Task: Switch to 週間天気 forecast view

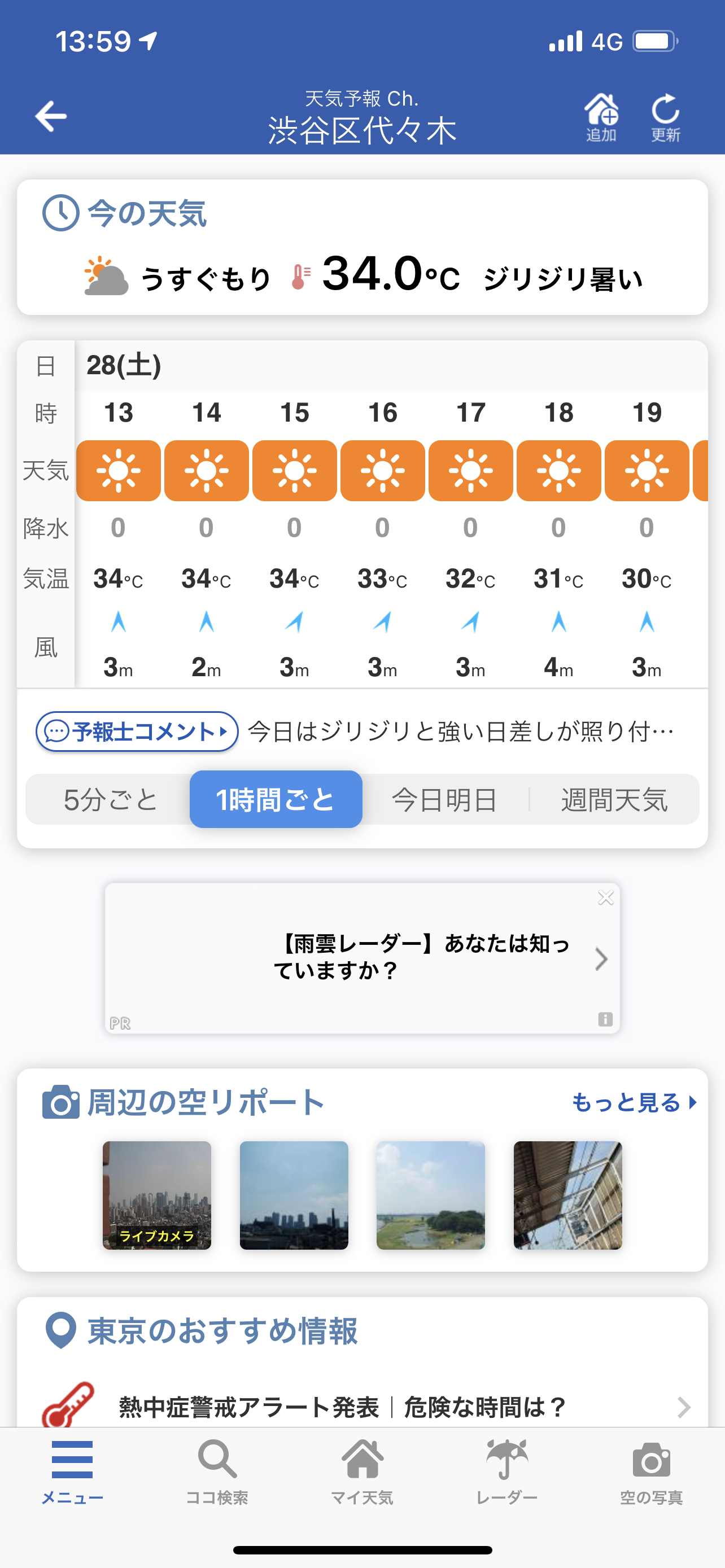Action: click(614, 799)
